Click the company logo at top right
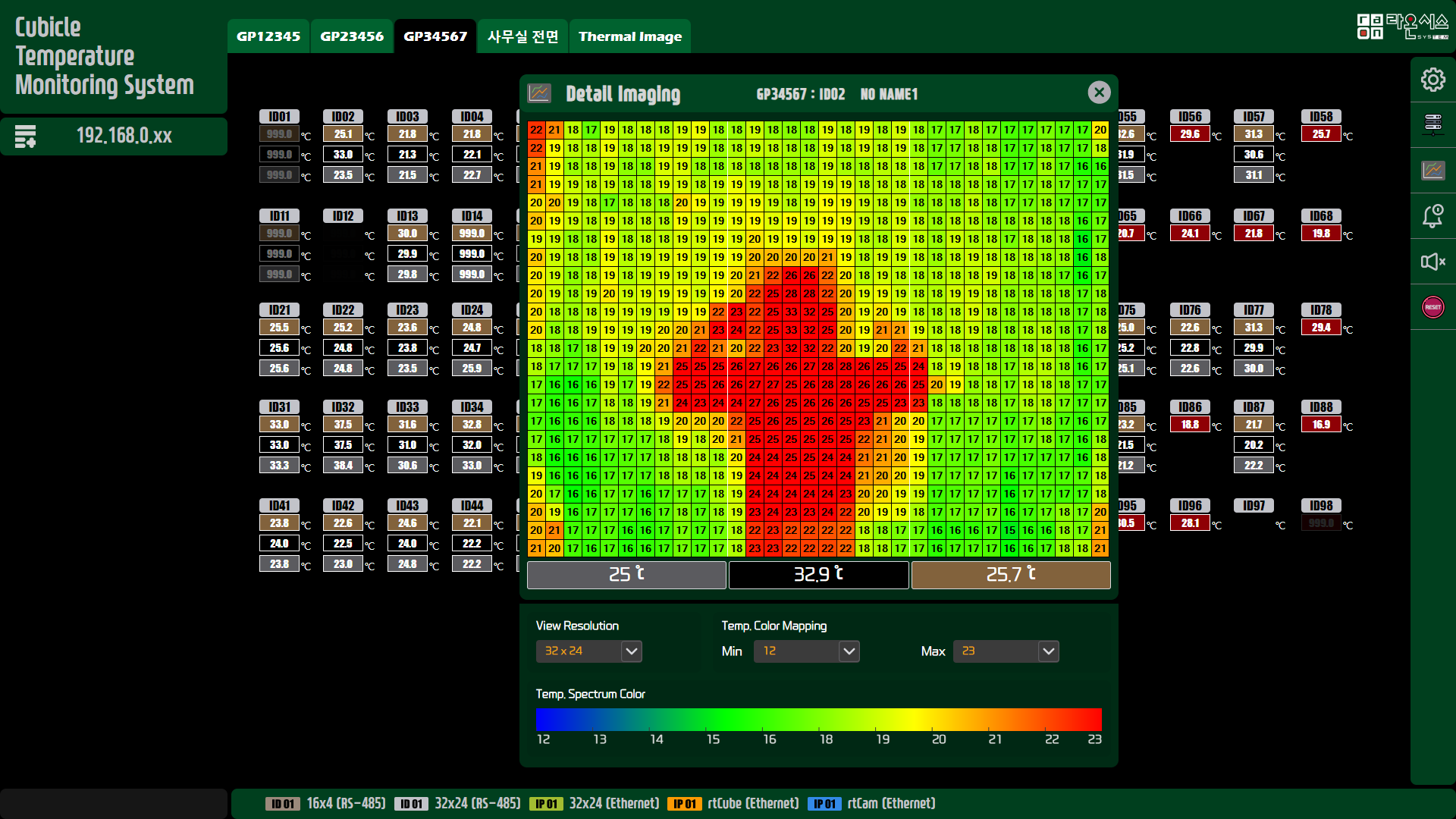The height and width of the screenshot is (819, 1456). click(x=1402, y=27)
